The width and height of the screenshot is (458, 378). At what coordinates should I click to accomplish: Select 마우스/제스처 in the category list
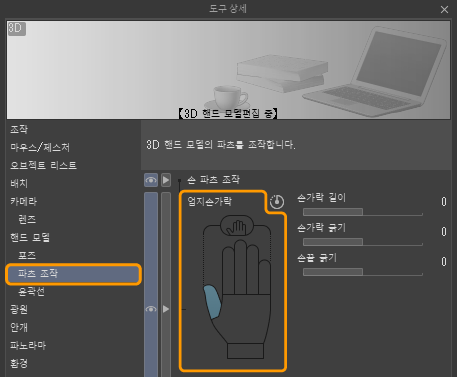(40, 147)
